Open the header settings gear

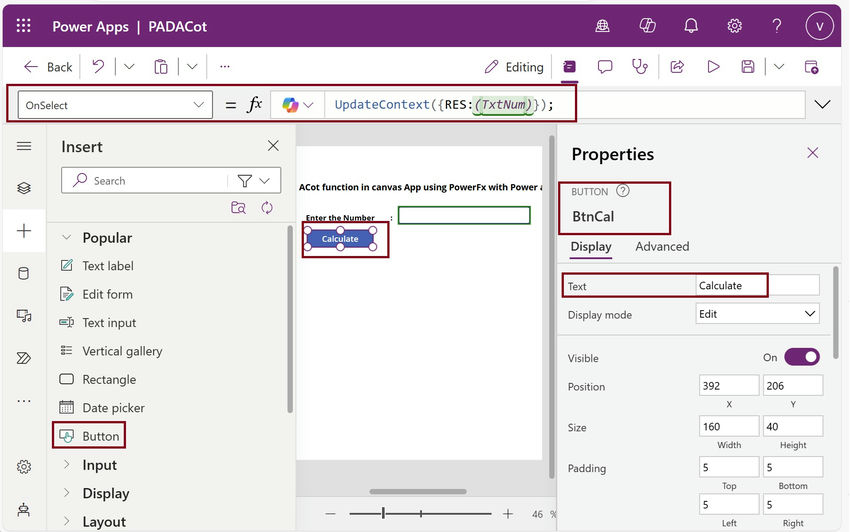735,25
